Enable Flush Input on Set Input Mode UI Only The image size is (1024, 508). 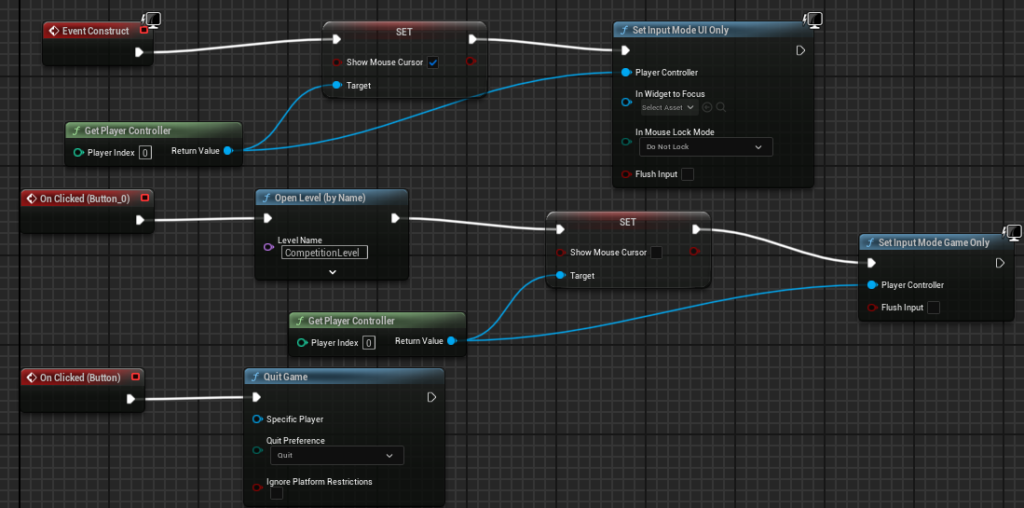pyautogui.click(x=687, y=174)
